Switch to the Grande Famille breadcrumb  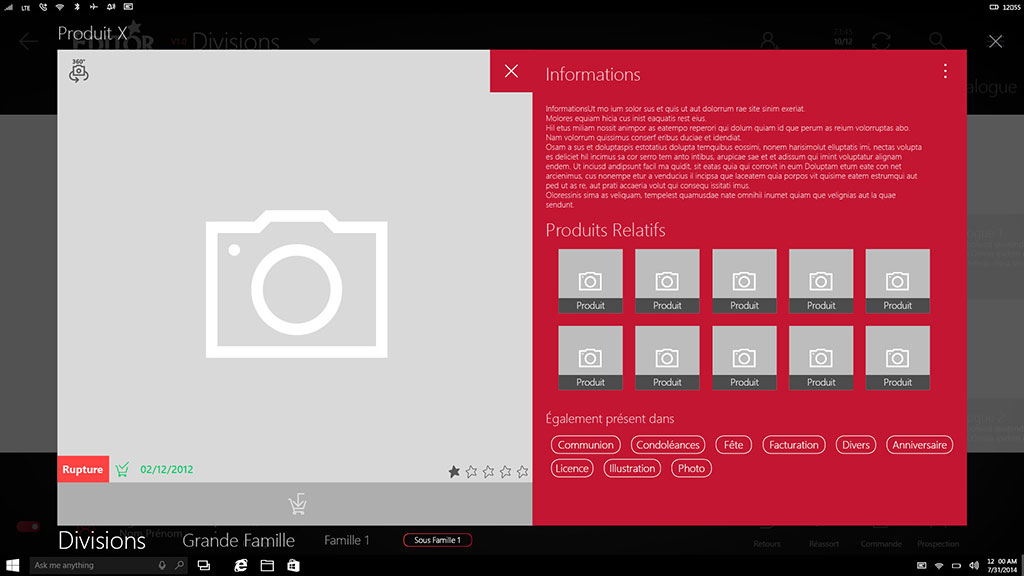238,541
